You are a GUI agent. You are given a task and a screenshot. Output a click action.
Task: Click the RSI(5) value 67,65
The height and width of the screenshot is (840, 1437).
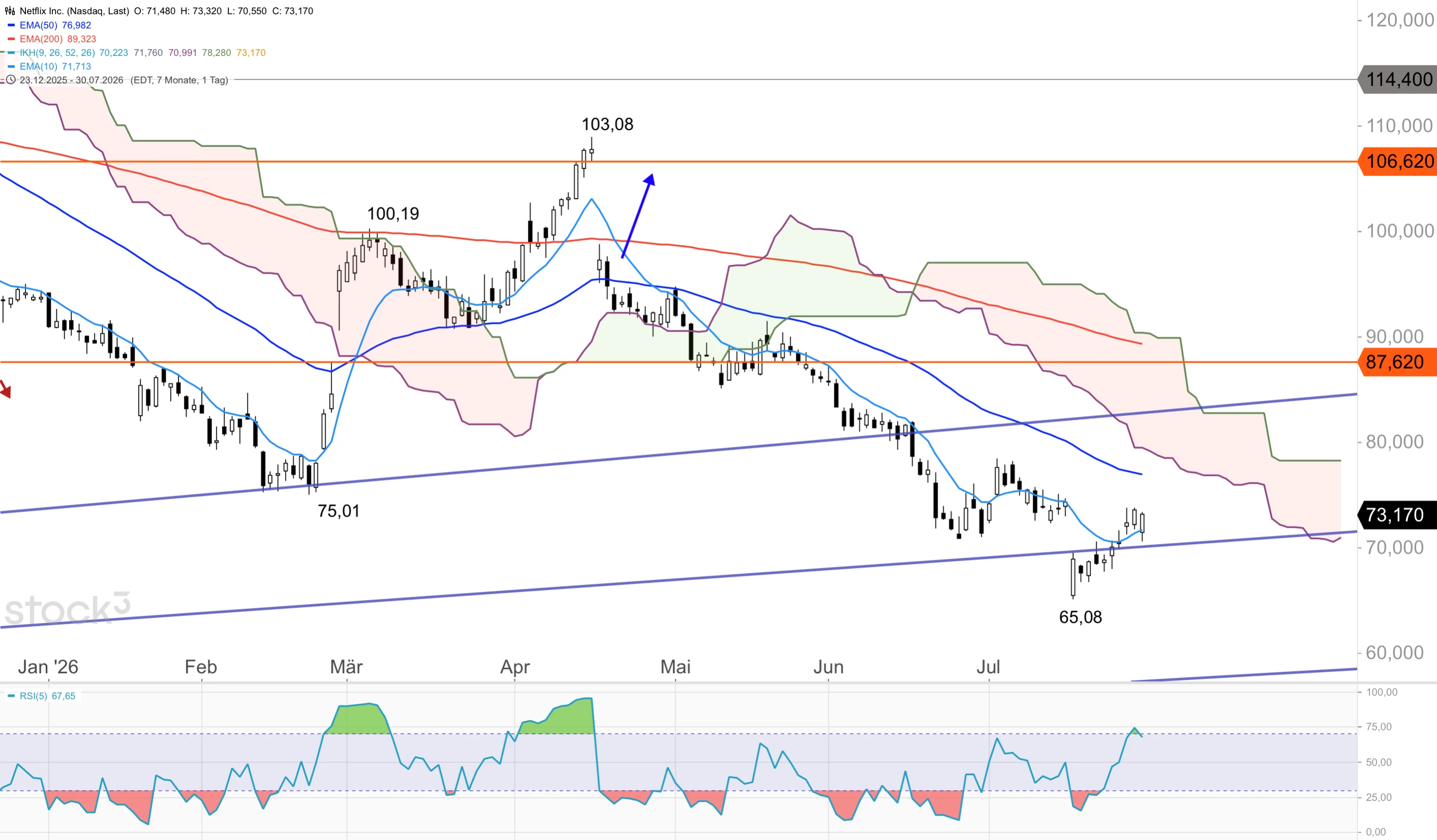63,696
